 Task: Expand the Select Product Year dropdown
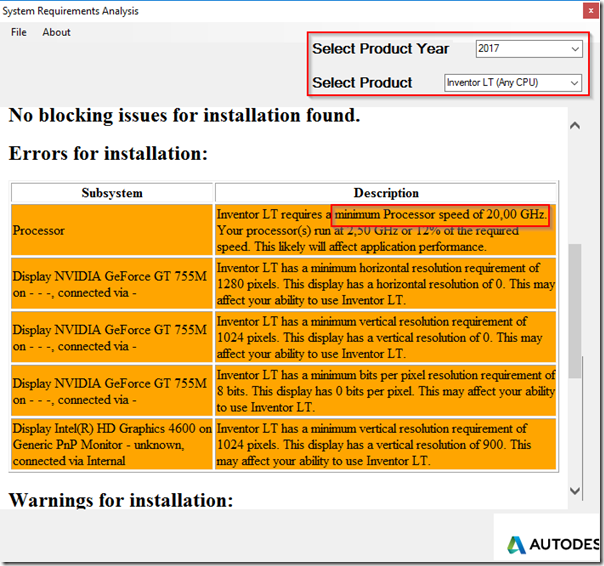(x=529, y=49)
